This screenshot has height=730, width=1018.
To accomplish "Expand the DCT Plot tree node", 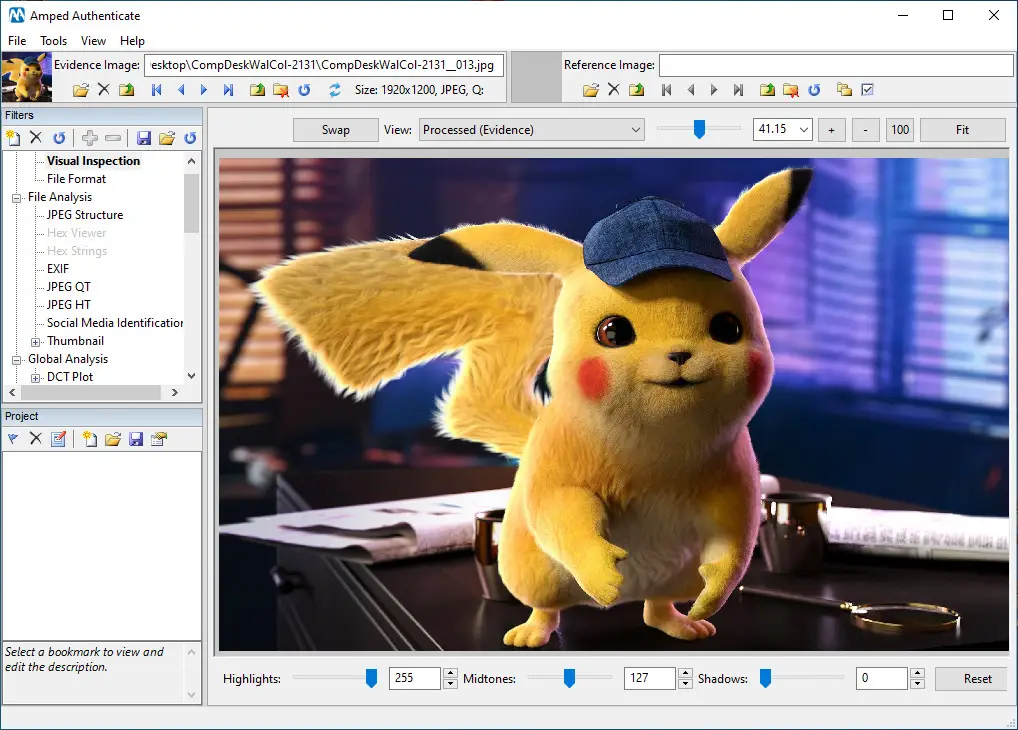I will coord(36,378).
